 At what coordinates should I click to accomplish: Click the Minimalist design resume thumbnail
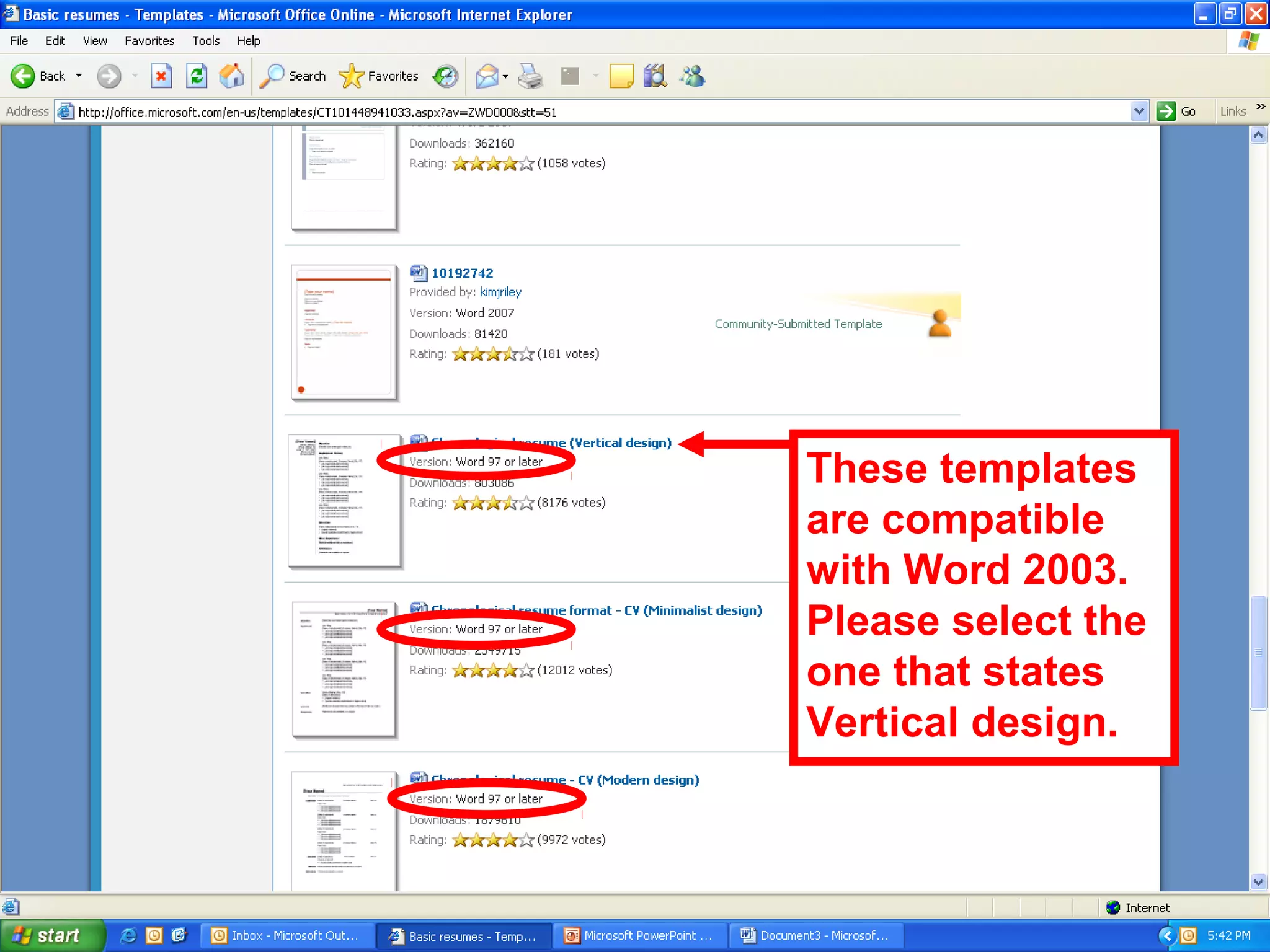344,669
